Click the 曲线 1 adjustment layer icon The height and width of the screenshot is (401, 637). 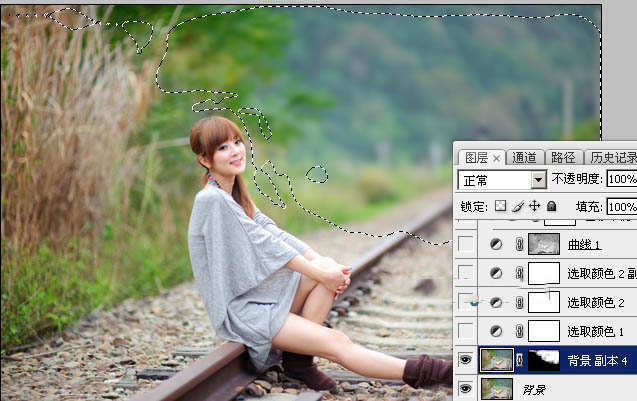point(496,244)
